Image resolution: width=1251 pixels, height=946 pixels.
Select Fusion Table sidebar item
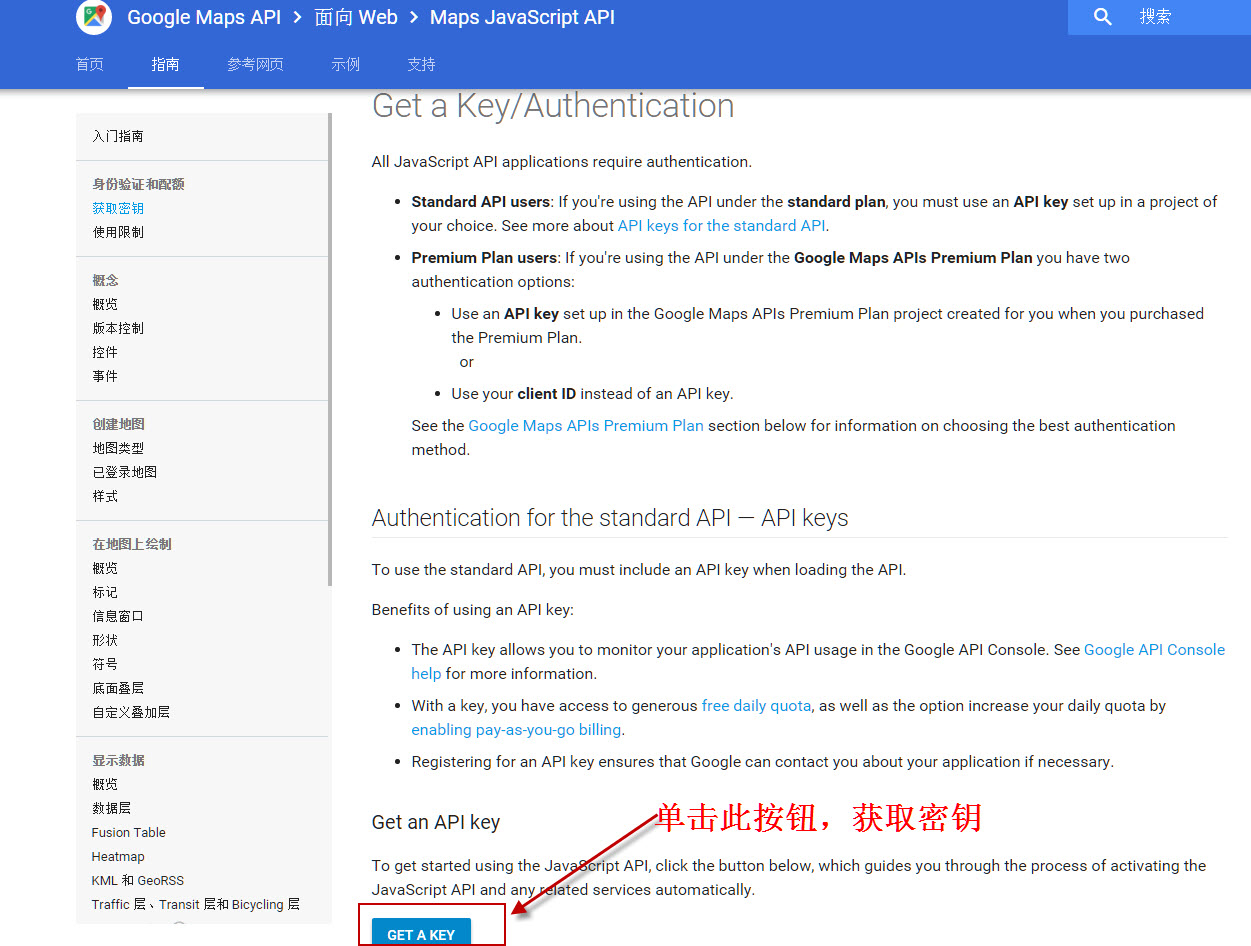pyautogui.click(x=128, y=832)
